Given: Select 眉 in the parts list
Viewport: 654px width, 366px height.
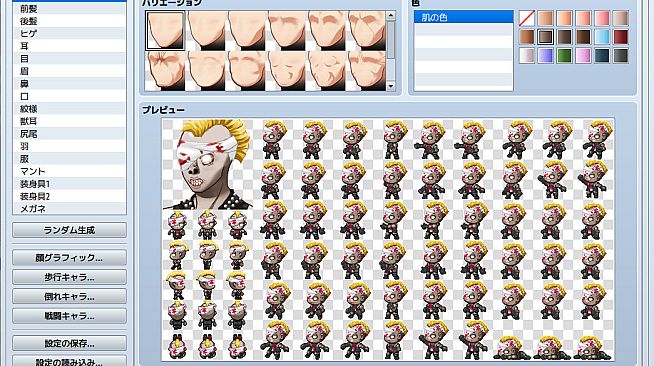Looking at the screenshot, I should 69,71.
